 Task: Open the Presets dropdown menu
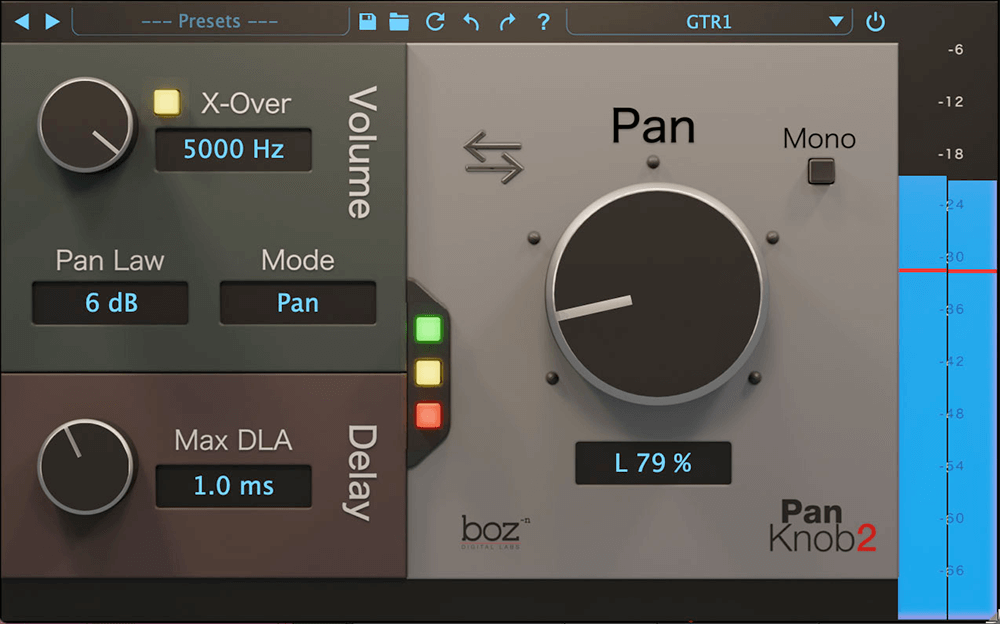click(x=209, y=21)
